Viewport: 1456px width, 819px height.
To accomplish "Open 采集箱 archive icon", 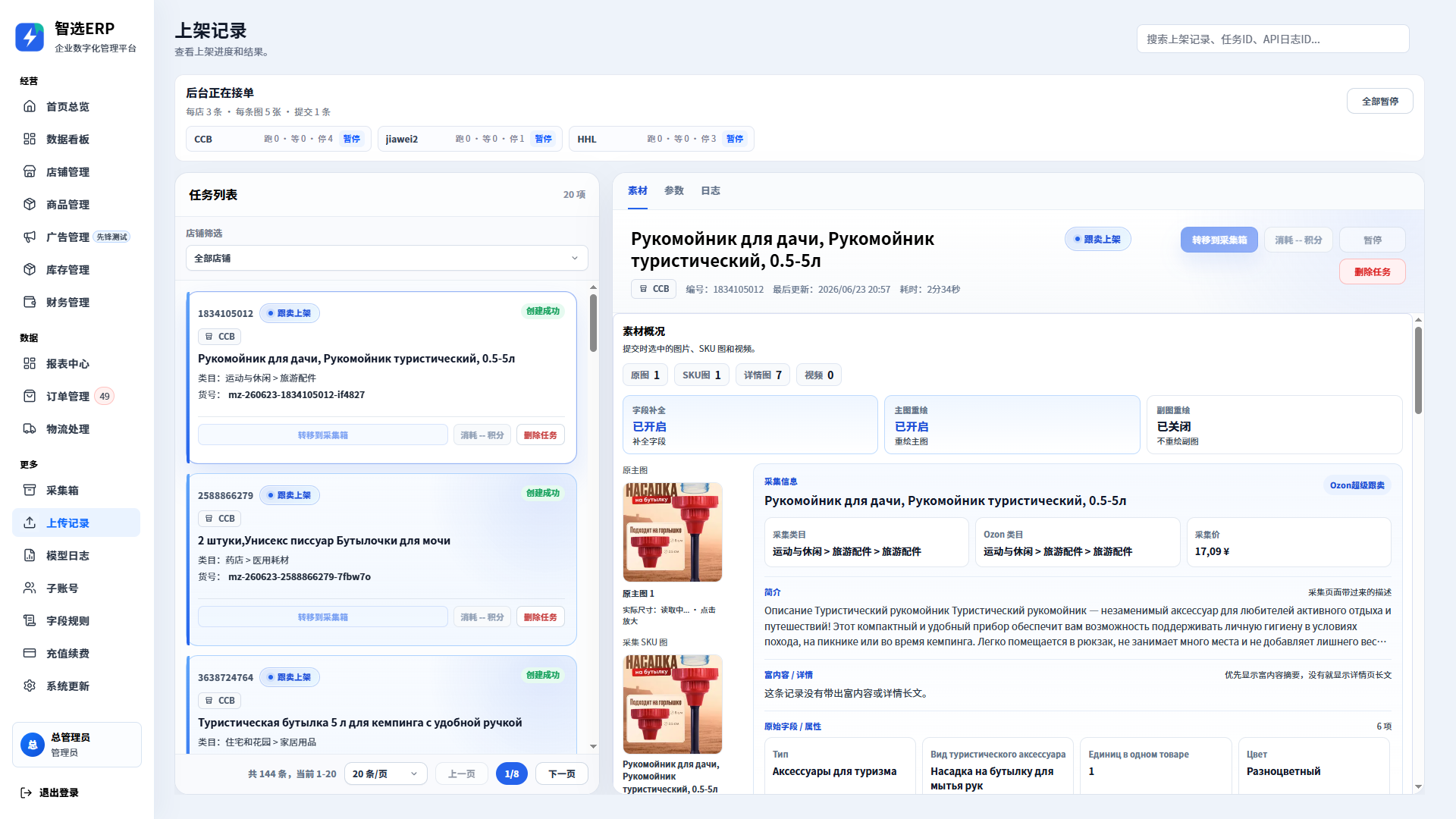I will (30, 490).
